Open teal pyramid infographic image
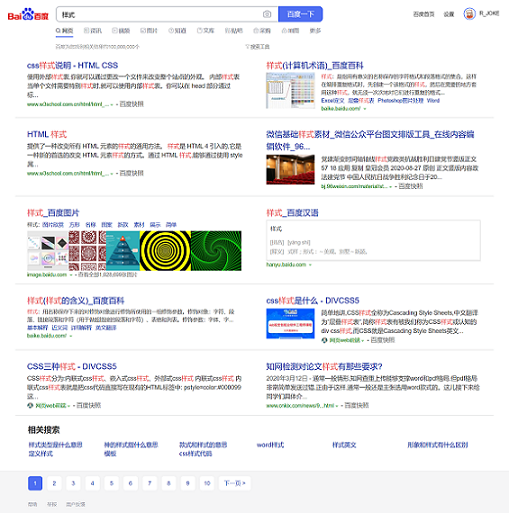Screen dimensions: 509x513 tap(123, 251)
